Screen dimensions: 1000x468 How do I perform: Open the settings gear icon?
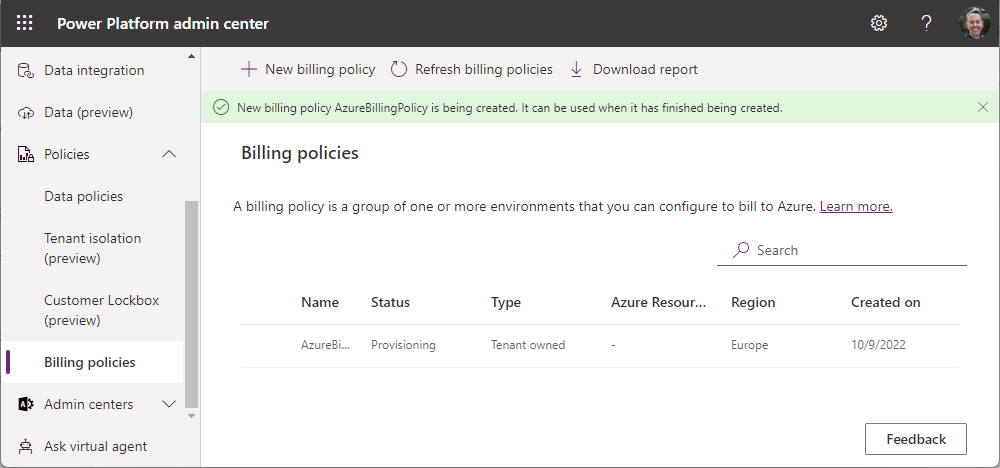click(879, 23)
